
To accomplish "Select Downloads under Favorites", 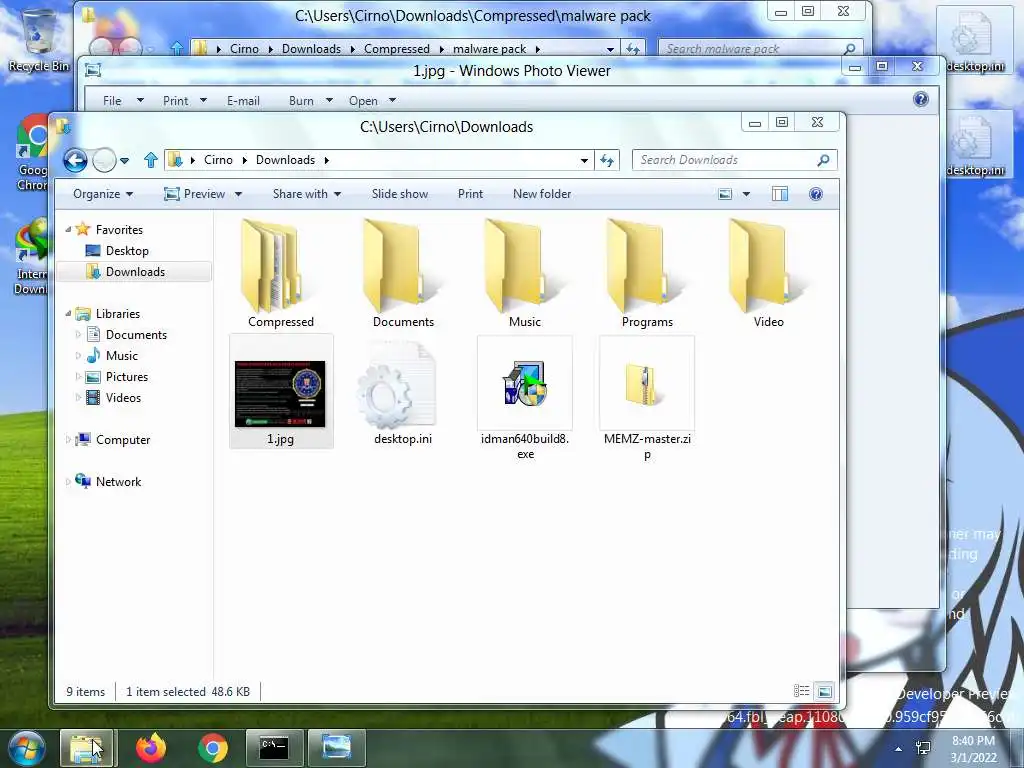I will pos(135,272).
